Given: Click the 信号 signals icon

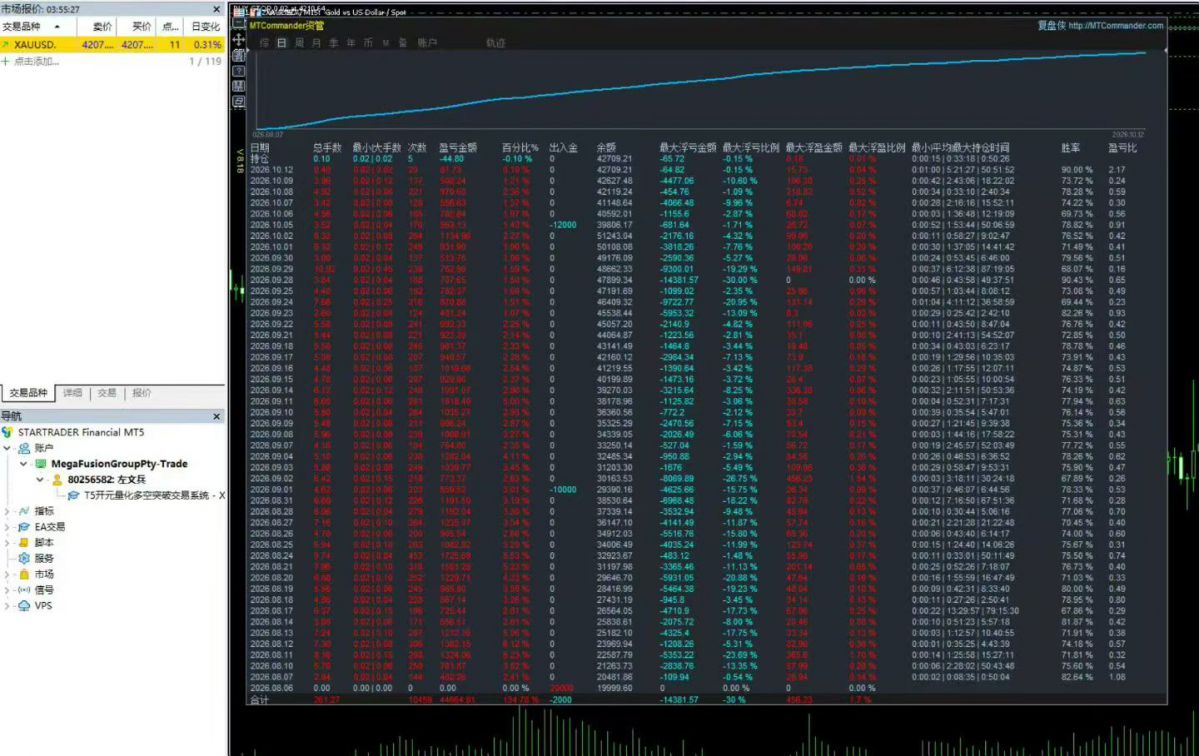Looking at the screenshot, I should [x=24, y=589].
